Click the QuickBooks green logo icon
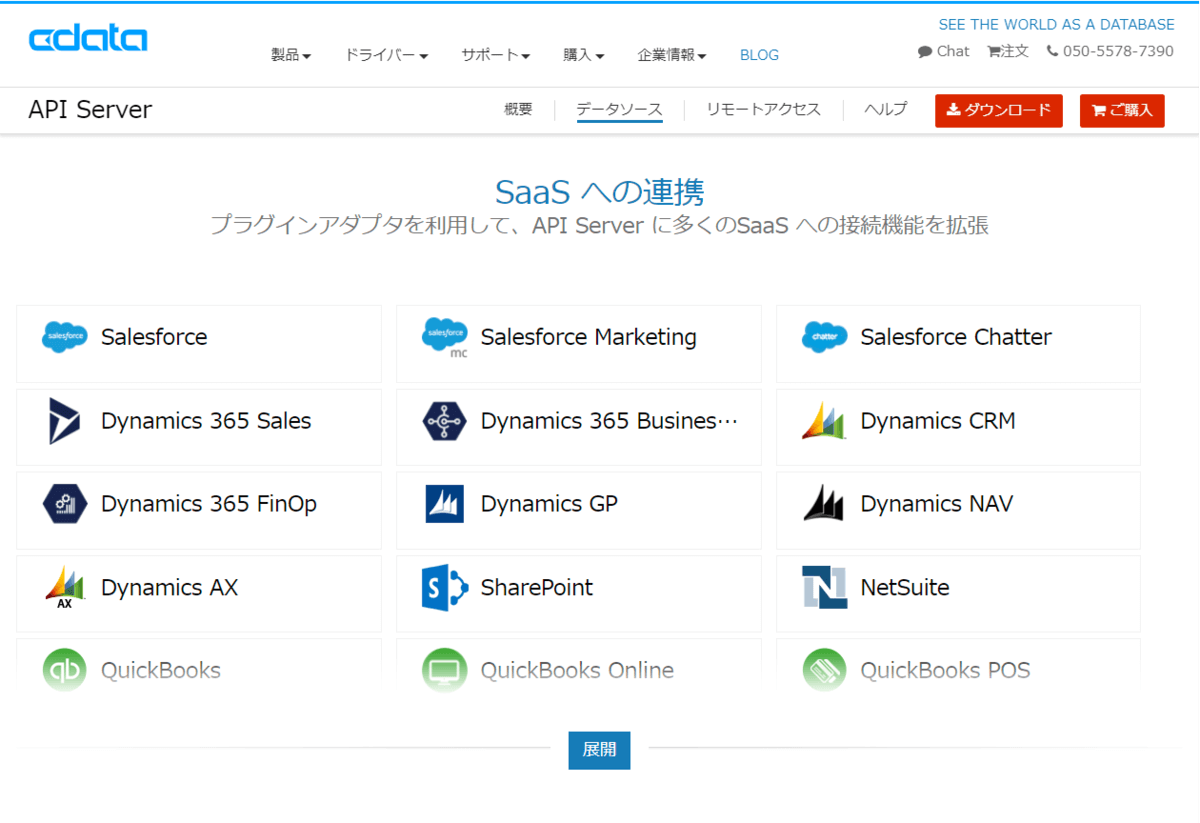Image resolution: width=1200 pixels, height=823 pixels. [x=65, y=670]
